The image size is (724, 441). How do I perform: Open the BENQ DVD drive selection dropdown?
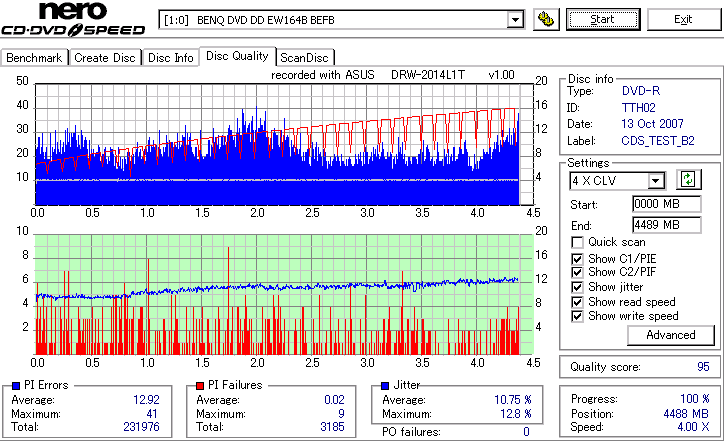(515, 20)
